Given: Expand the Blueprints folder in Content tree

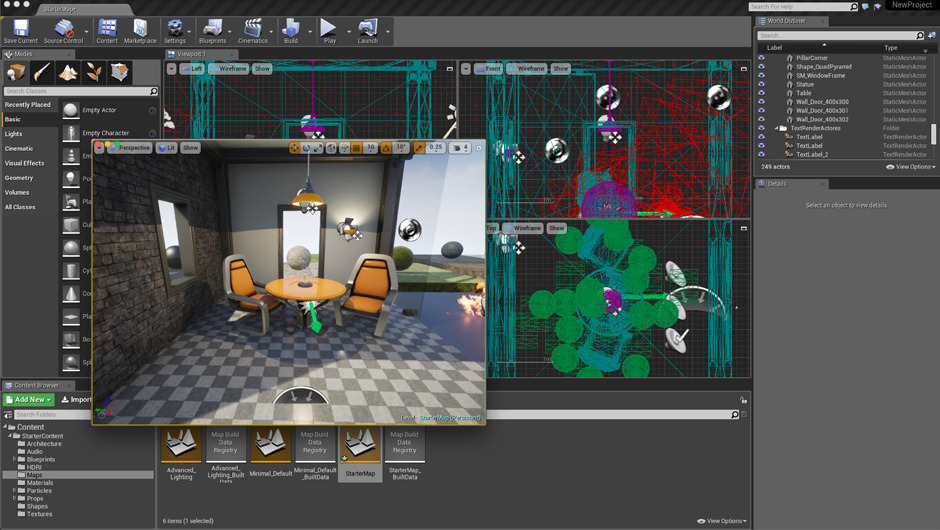Looking at the screenshot, I should pyautogui.click(x=14, y=459).
